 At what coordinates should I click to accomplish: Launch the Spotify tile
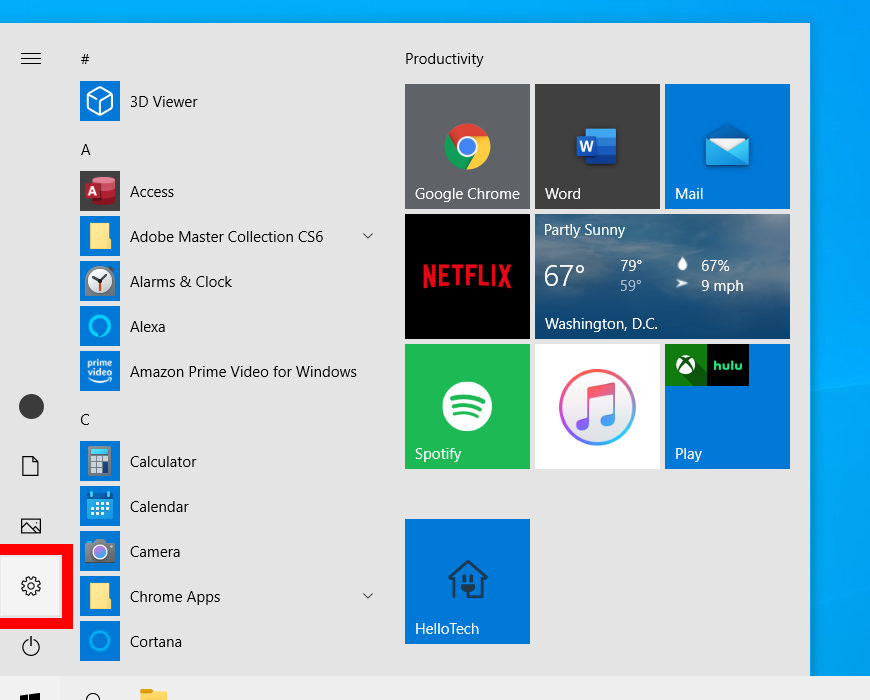pos(467,407)
